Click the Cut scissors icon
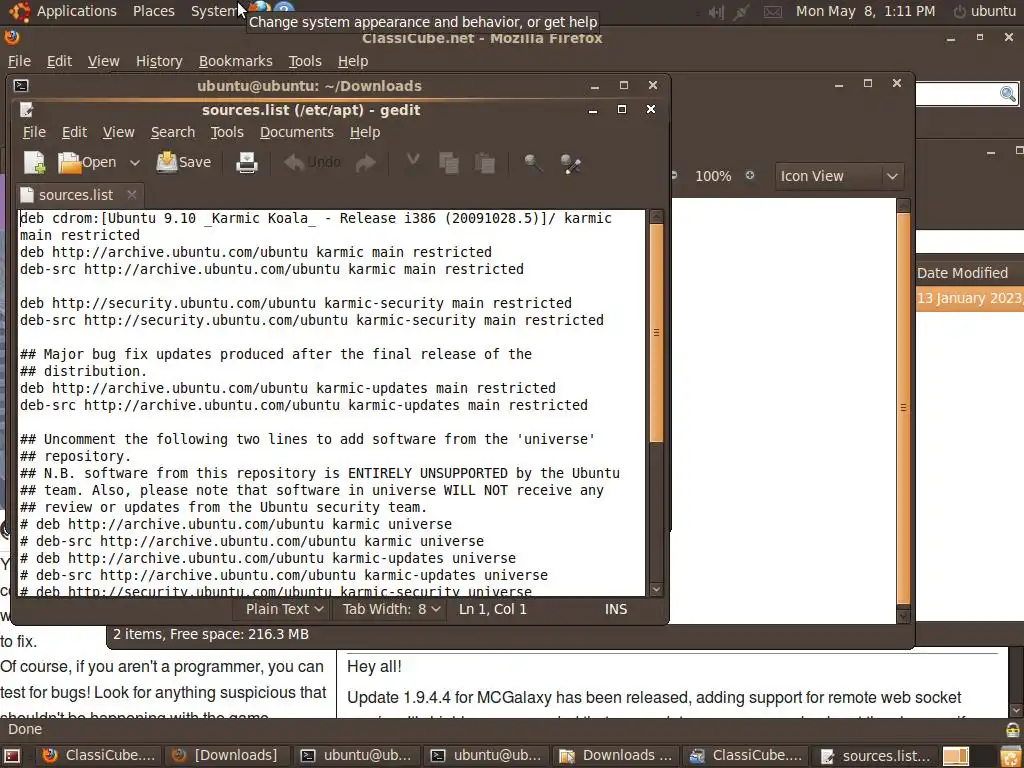The image size is (1024, 768). coord(412,162)
